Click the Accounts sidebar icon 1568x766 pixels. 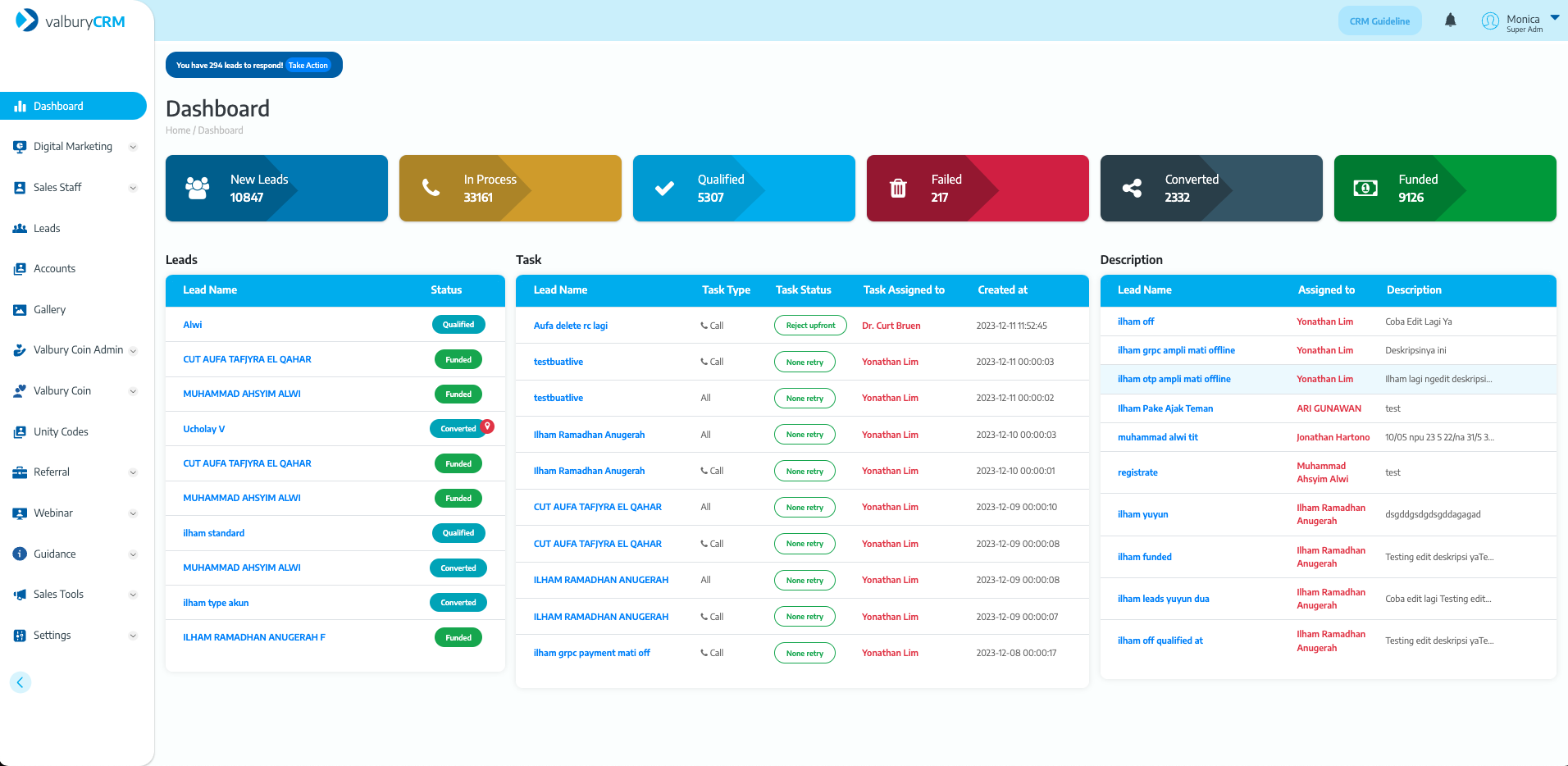tap(20, 269)
